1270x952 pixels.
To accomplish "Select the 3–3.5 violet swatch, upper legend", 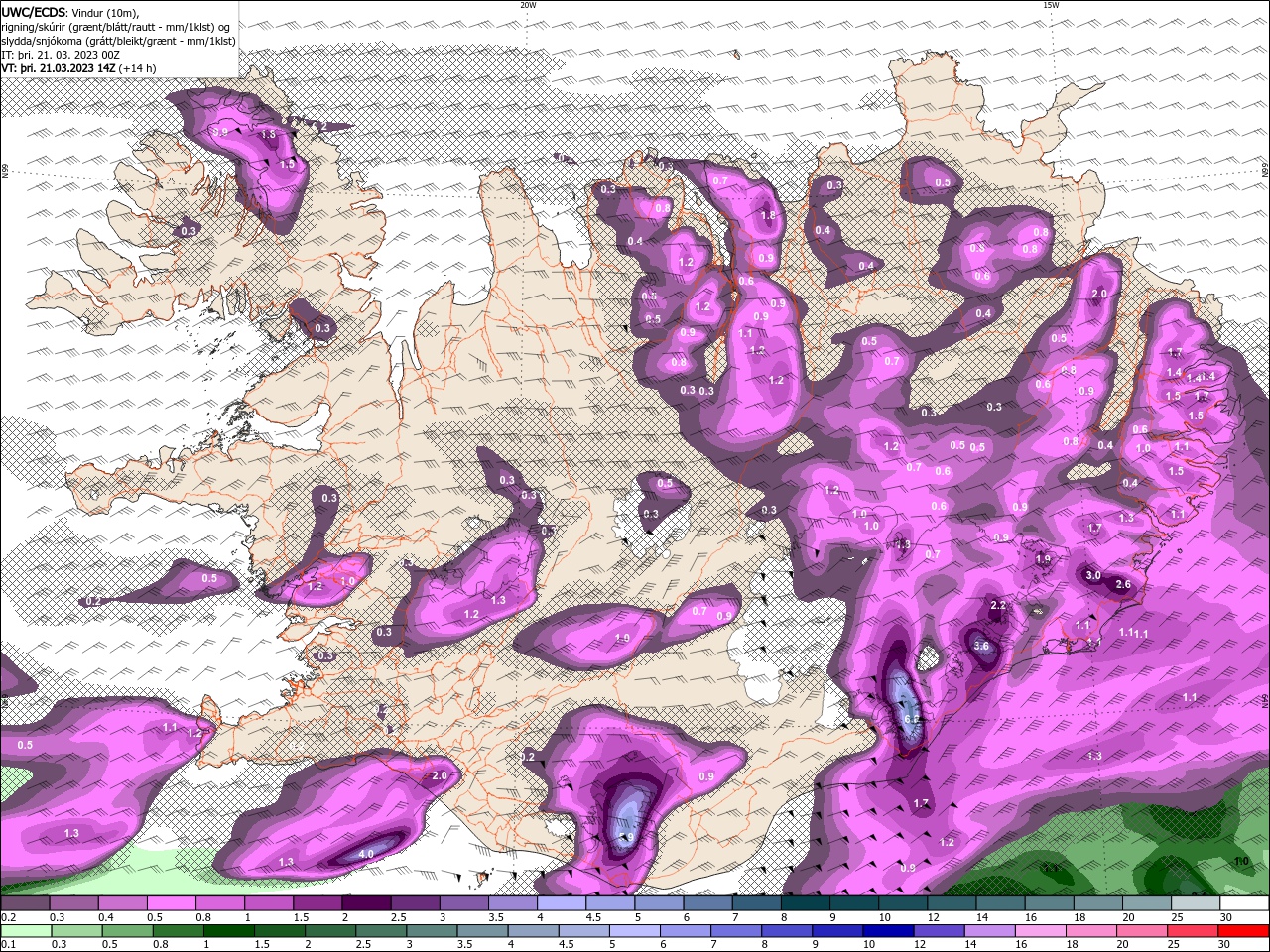I will click(x=463, y=903).
